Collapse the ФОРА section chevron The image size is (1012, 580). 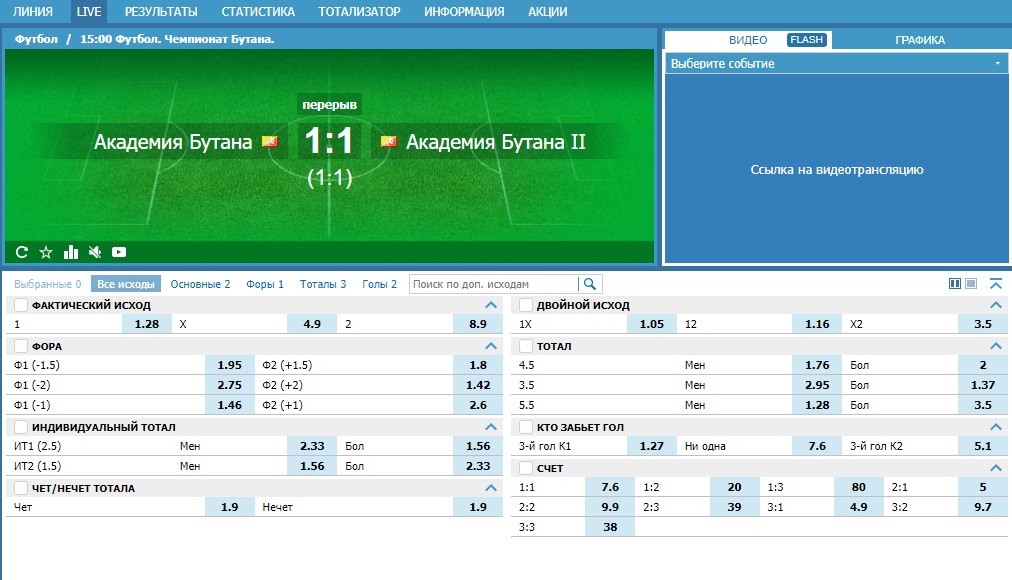[491, 346]
